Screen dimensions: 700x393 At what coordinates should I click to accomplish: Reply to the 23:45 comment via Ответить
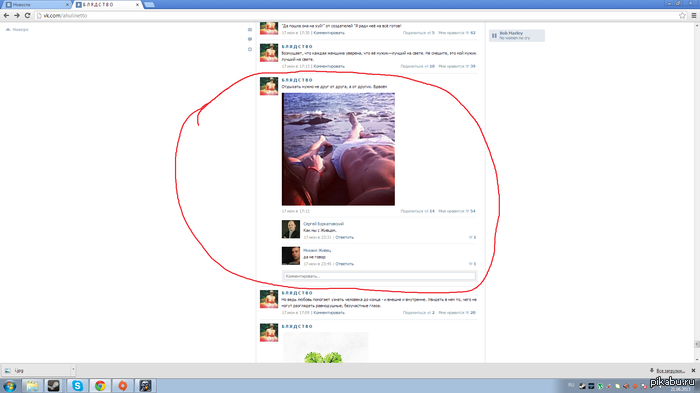[x=344, y=263]
